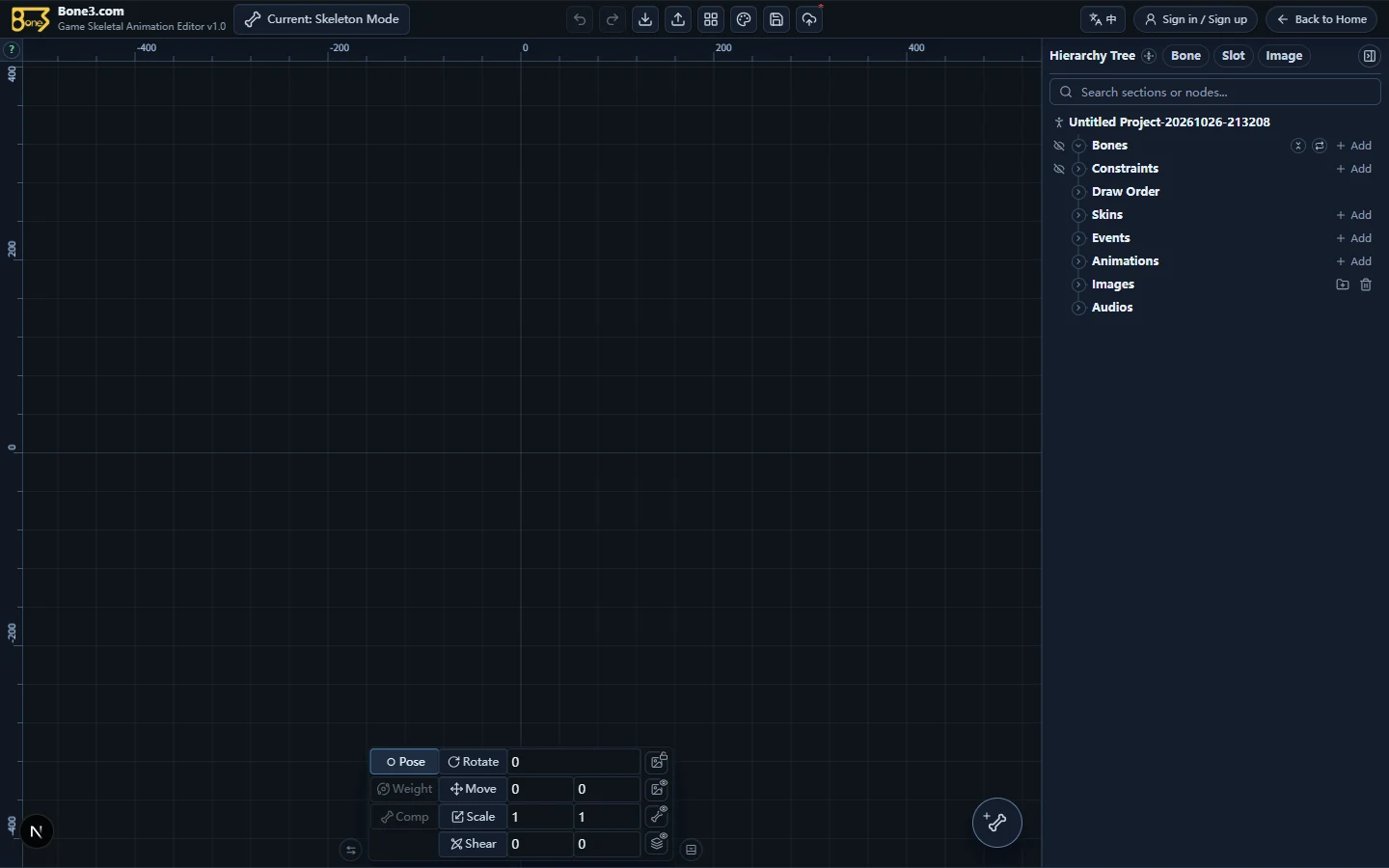Toggle Bones visibility eye icon

[1059, 146]
